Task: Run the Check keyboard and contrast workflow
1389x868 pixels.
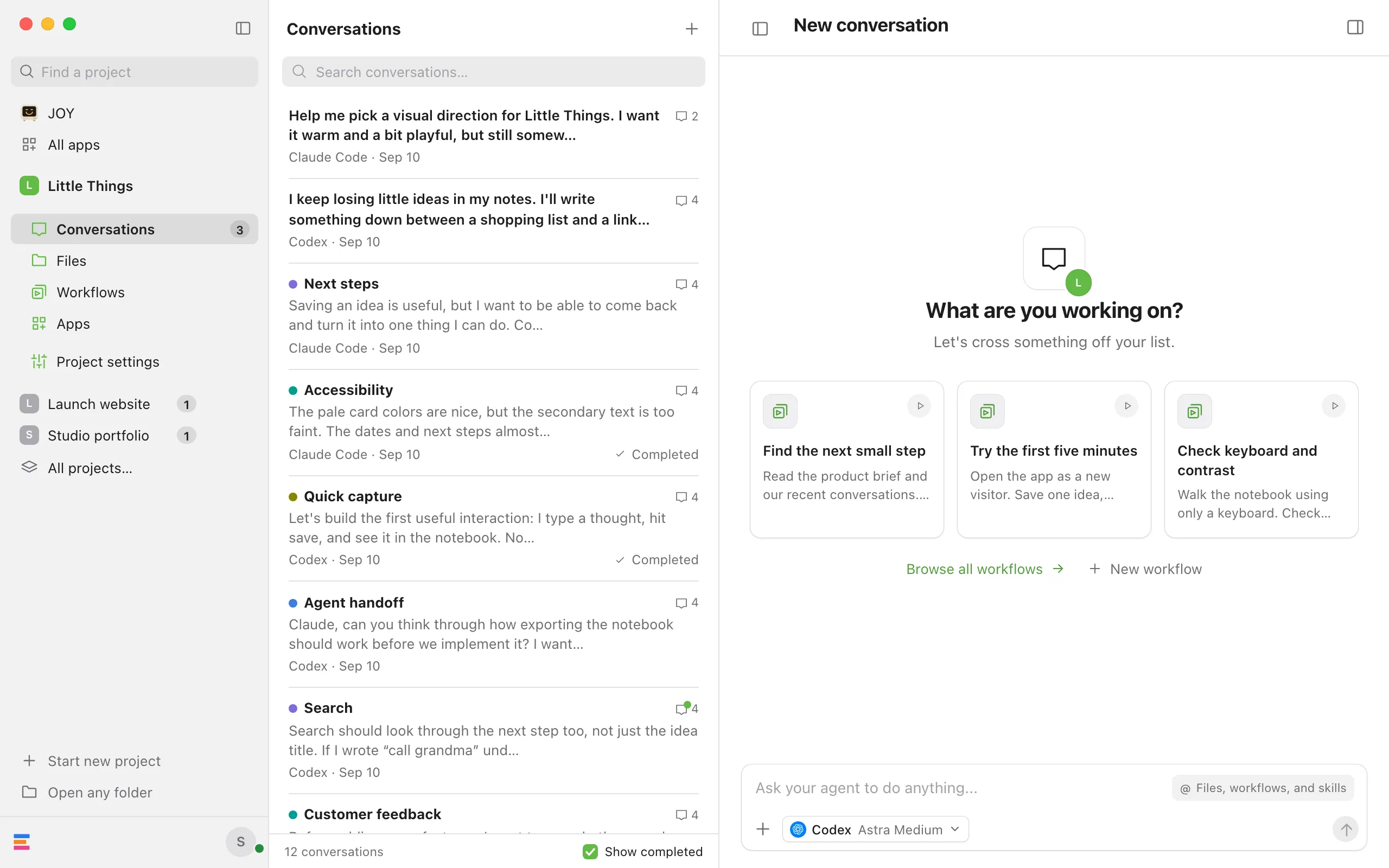Action: (x=1334, y=406)
